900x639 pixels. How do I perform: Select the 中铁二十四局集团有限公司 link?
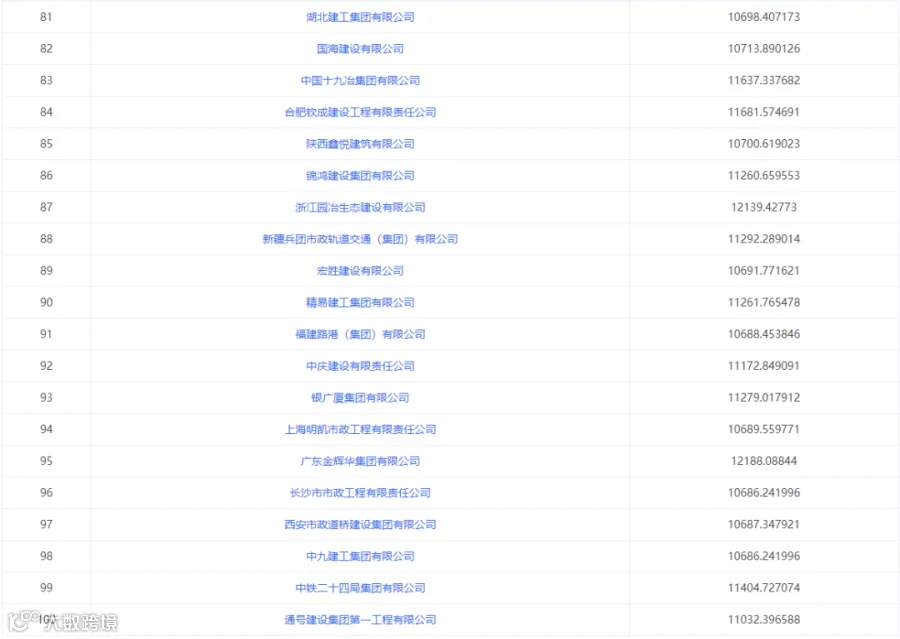[x=360, y=588]
